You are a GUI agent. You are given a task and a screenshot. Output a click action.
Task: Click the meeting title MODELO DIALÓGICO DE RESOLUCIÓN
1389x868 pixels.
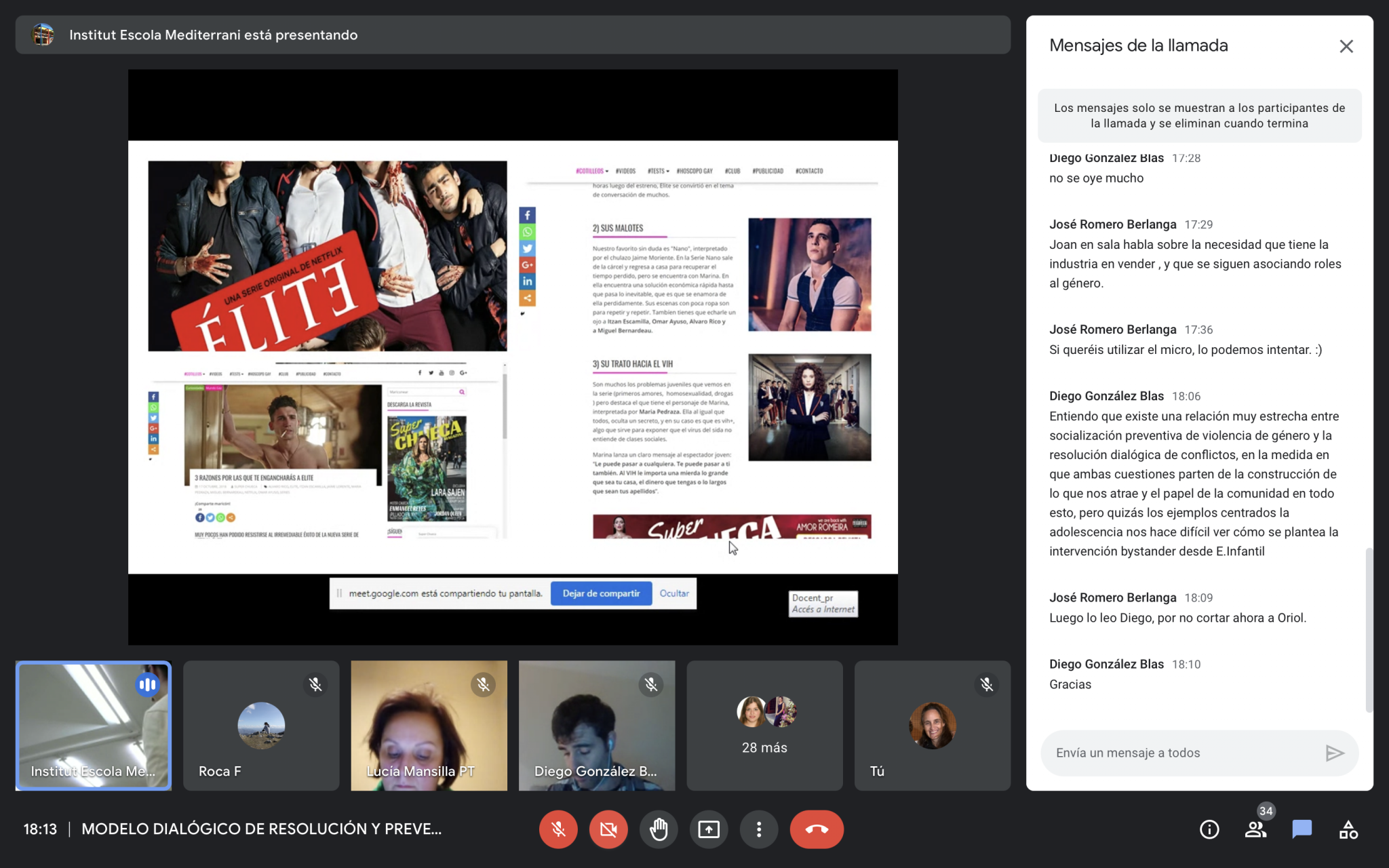(262, 829)
